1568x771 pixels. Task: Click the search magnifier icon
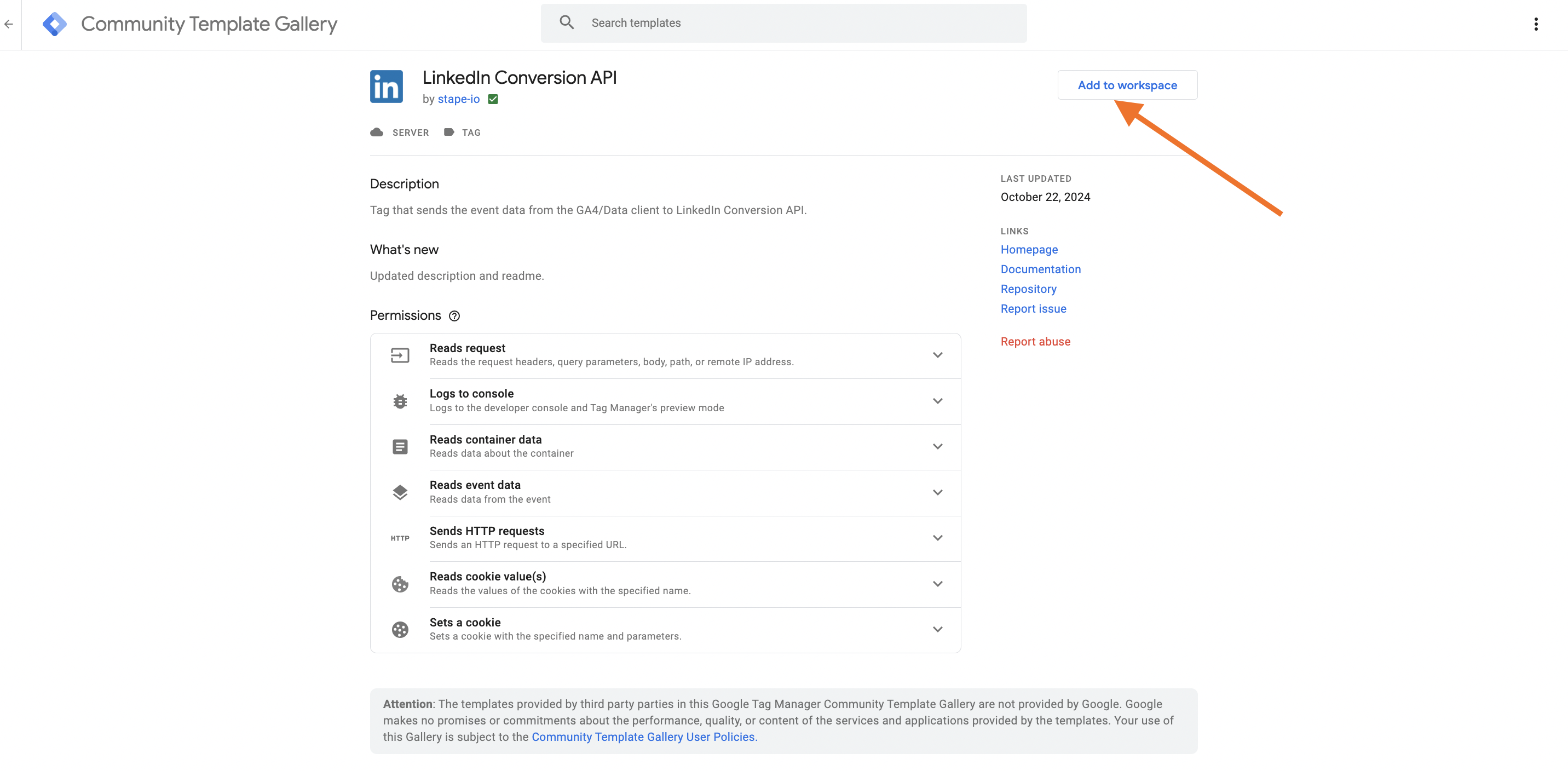point(567,22)
